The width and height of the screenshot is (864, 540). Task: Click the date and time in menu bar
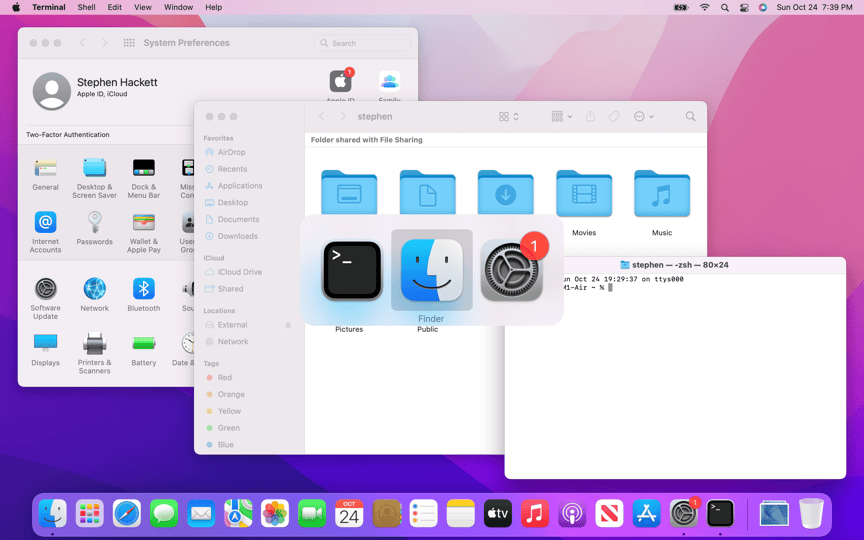point(814,7)
